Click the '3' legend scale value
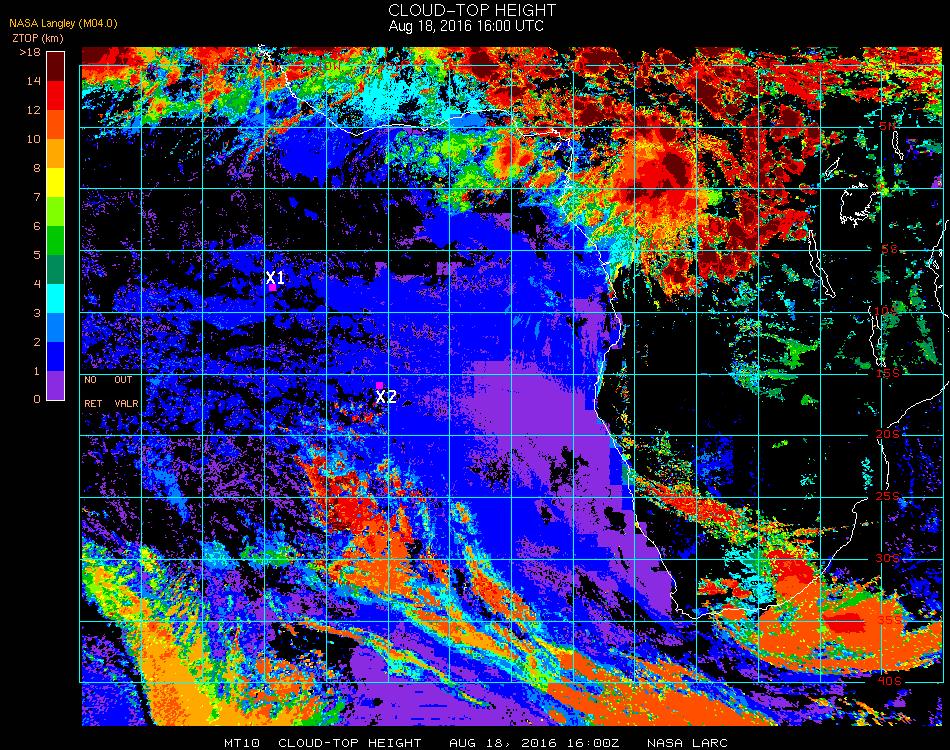Viewport: 950px width, 750px height. point(37,313)
